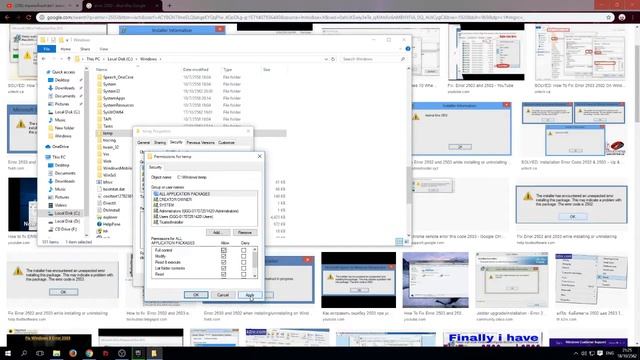Open a new Chrome tab with the plus icon
The width and height of the screenshot is (640, 360).
(169, 6)
